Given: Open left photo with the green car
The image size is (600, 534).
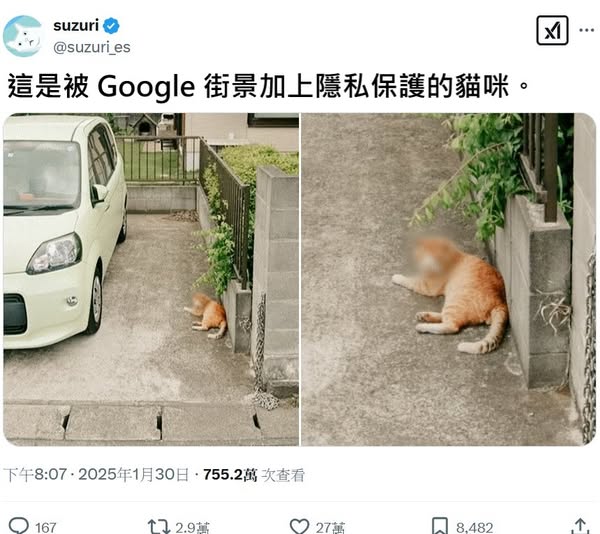Looking at the screenshot, I should point(151,279).
